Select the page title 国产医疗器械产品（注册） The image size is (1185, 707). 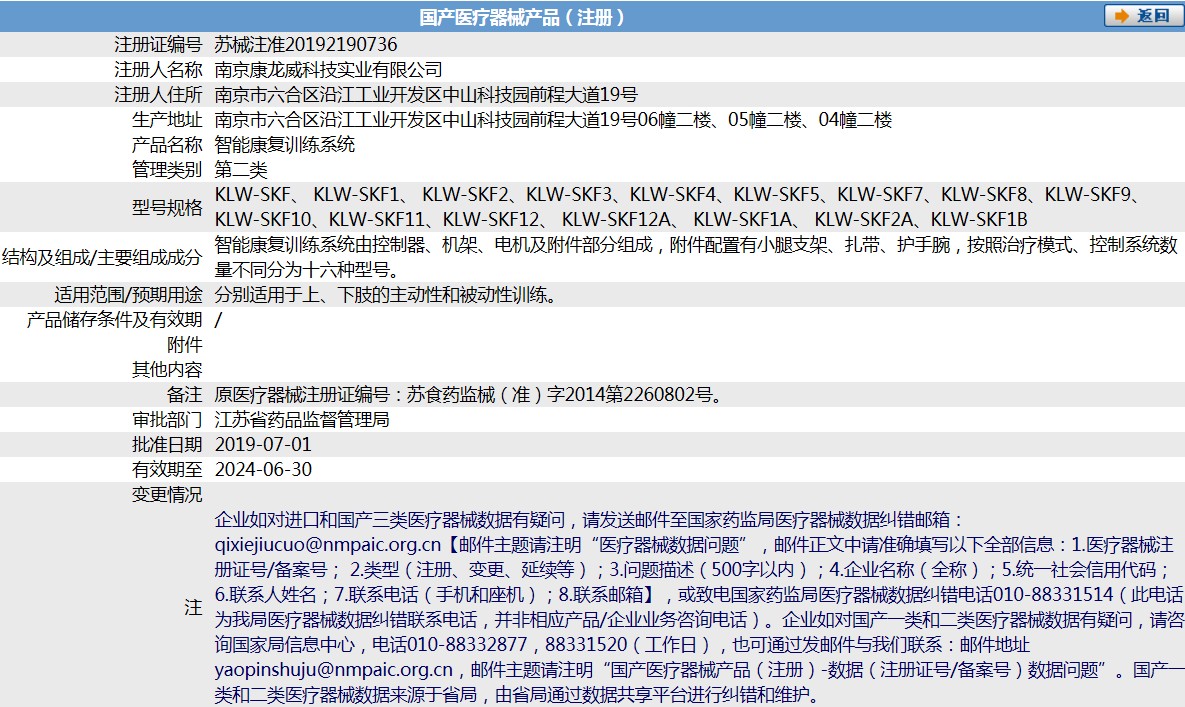coord(522,17)
